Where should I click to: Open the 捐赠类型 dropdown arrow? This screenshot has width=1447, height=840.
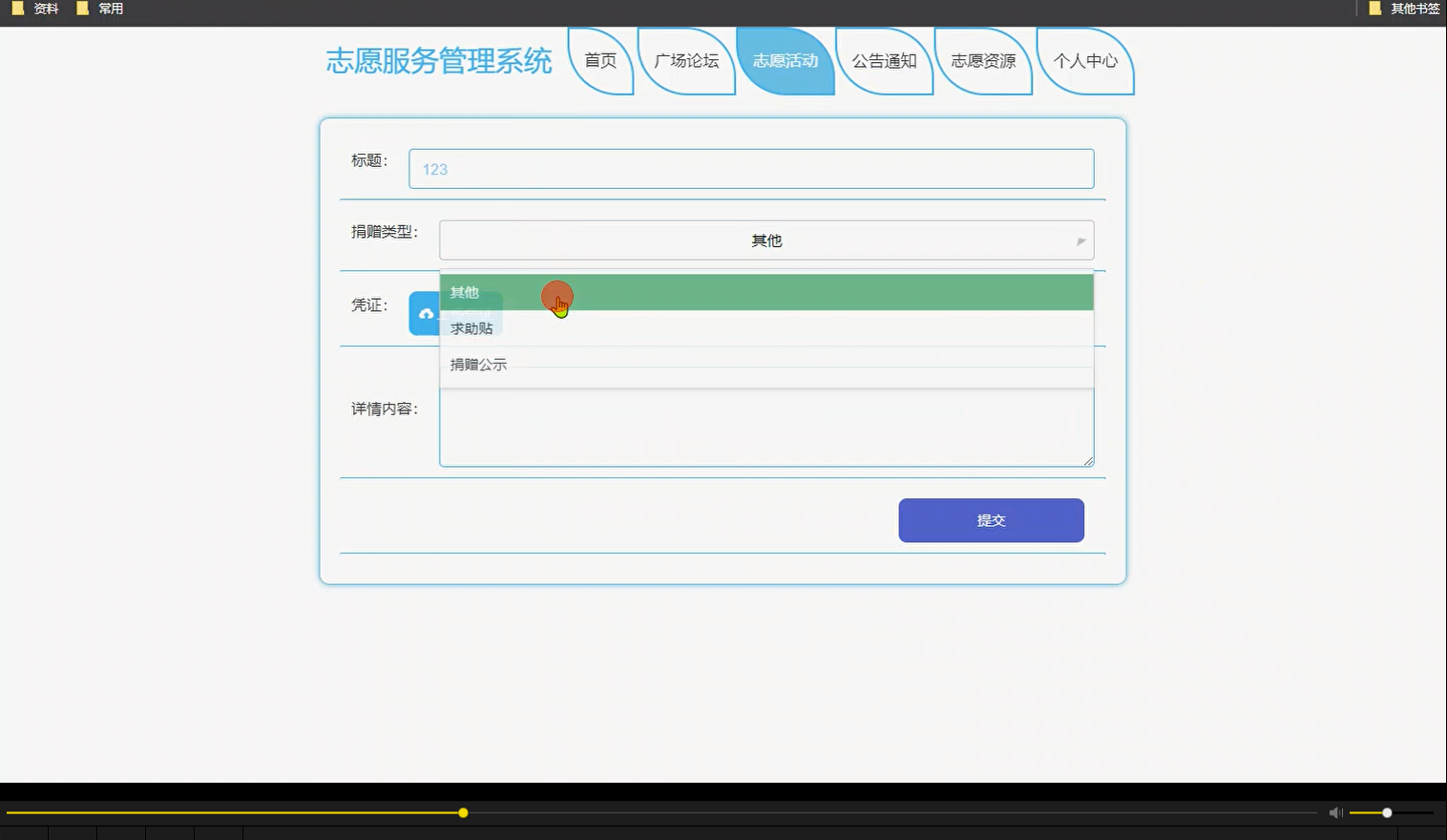[1080, 241]
